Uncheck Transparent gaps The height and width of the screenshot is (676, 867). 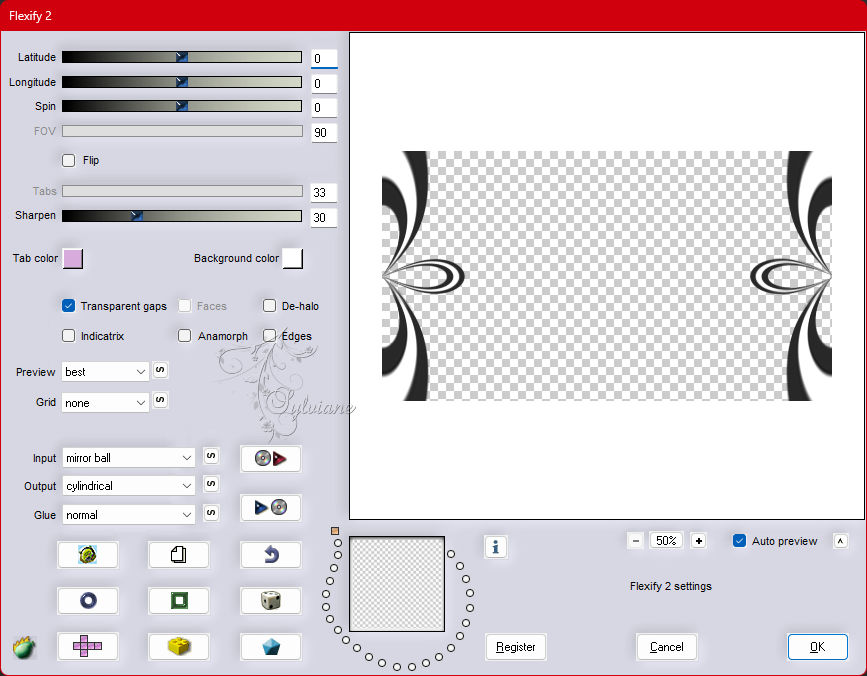[x=69, y=306]
